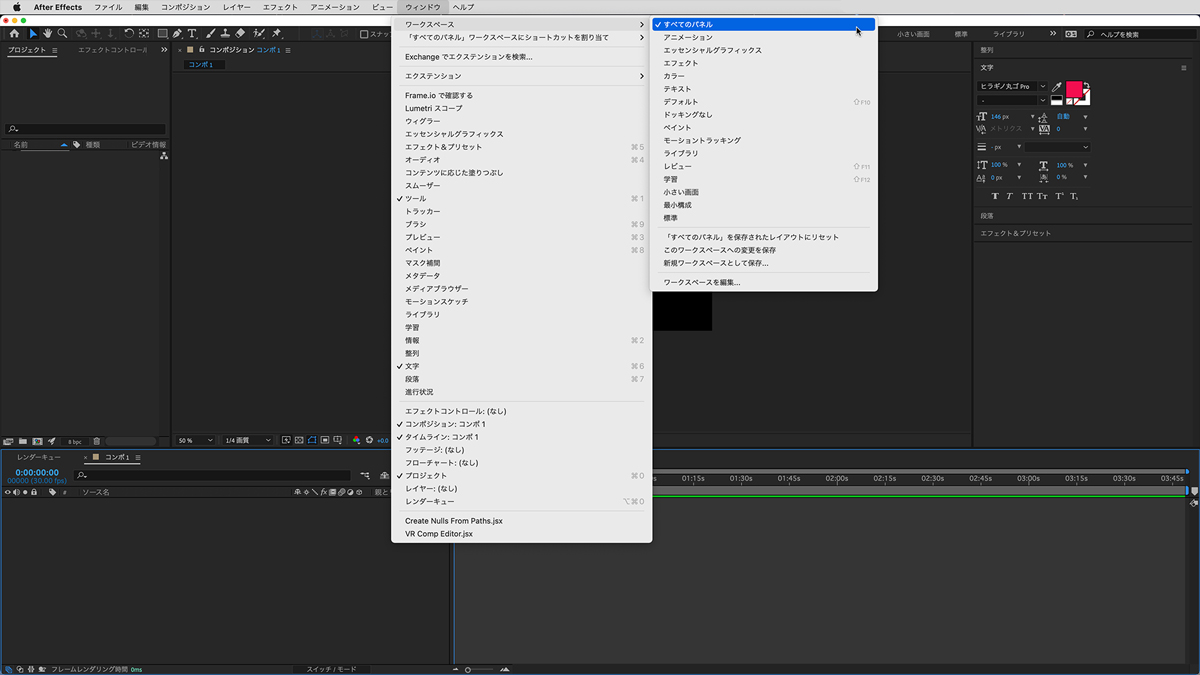
Task: Click the red fill color swatch
Action: tap(1074, 89)
